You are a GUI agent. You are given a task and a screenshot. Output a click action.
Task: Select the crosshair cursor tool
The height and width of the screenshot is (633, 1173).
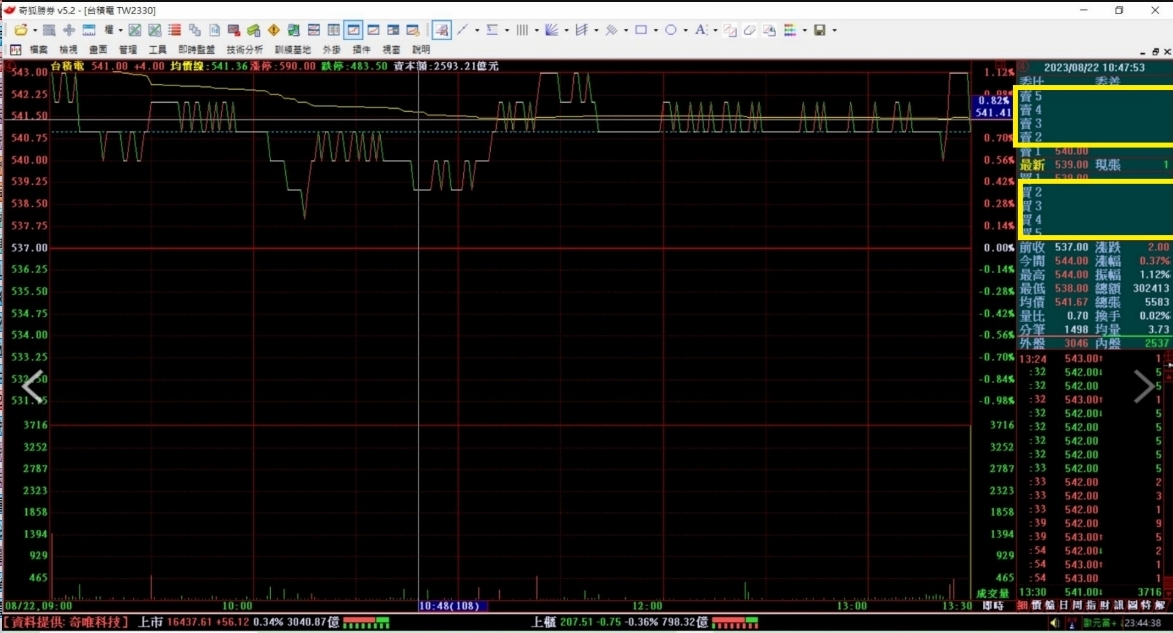(69, 30)
